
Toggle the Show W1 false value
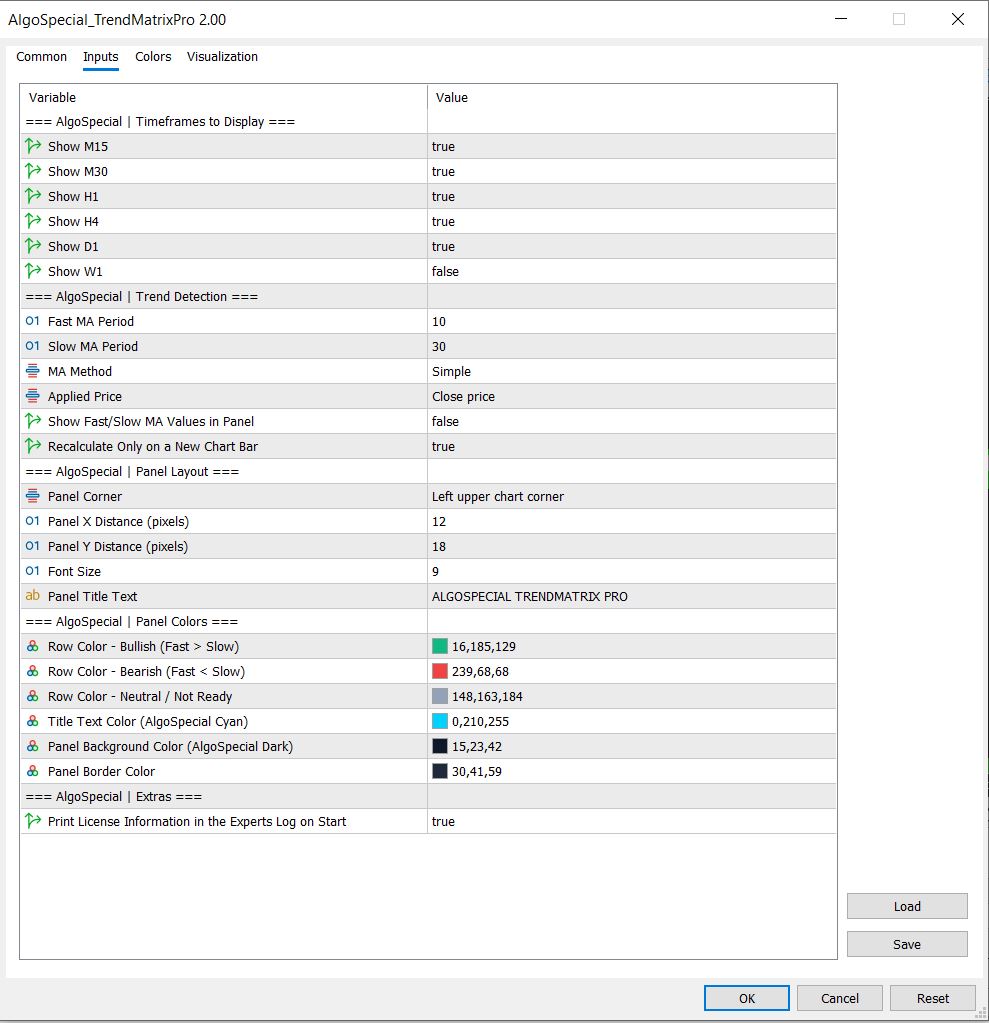(631, 271)
